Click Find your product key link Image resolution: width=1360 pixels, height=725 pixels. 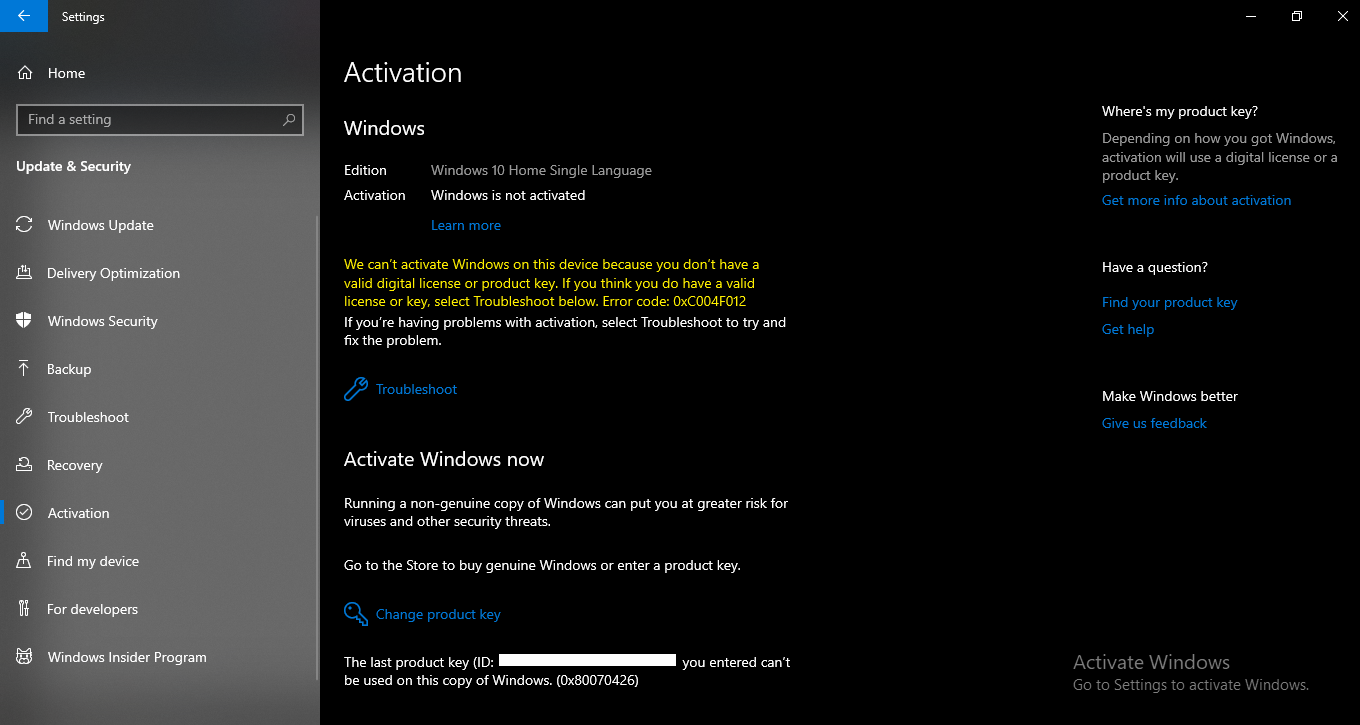click(1169, 302)
